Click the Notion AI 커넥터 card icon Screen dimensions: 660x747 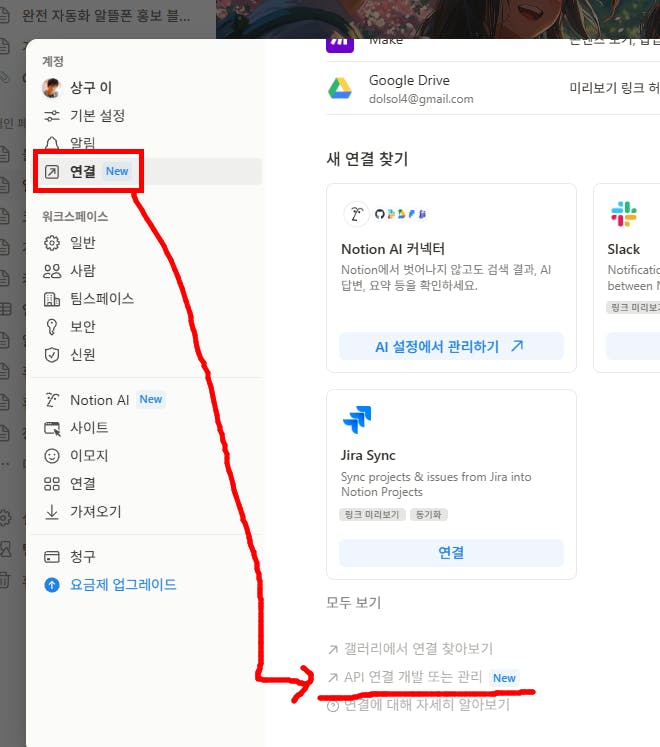click(x=356, y=214)
